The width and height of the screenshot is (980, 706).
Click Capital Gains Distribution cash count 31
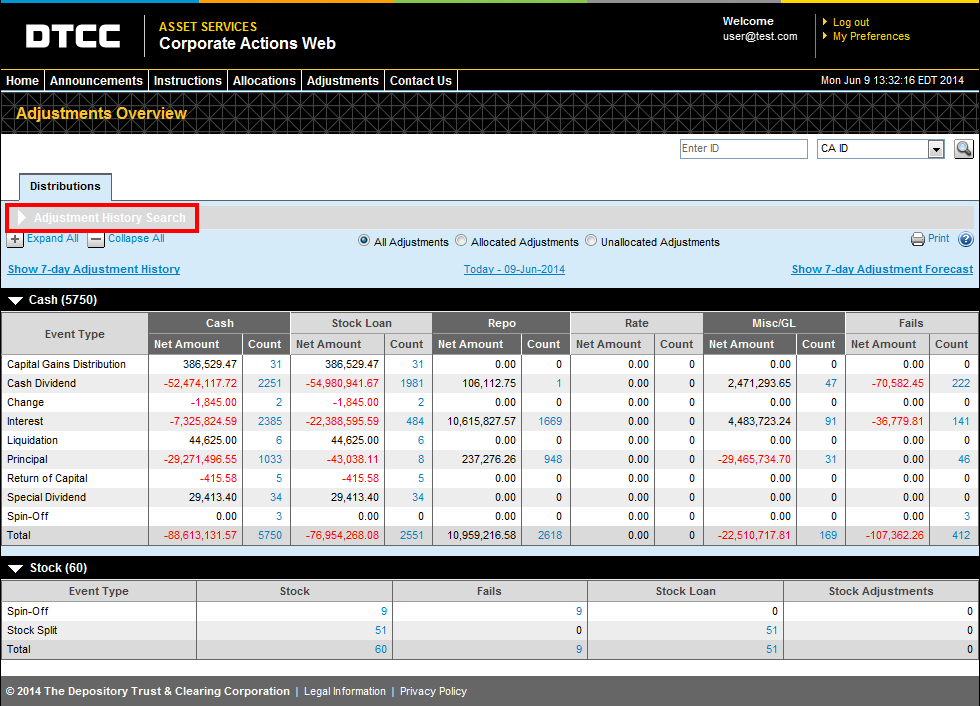click(x=276, y=365)
